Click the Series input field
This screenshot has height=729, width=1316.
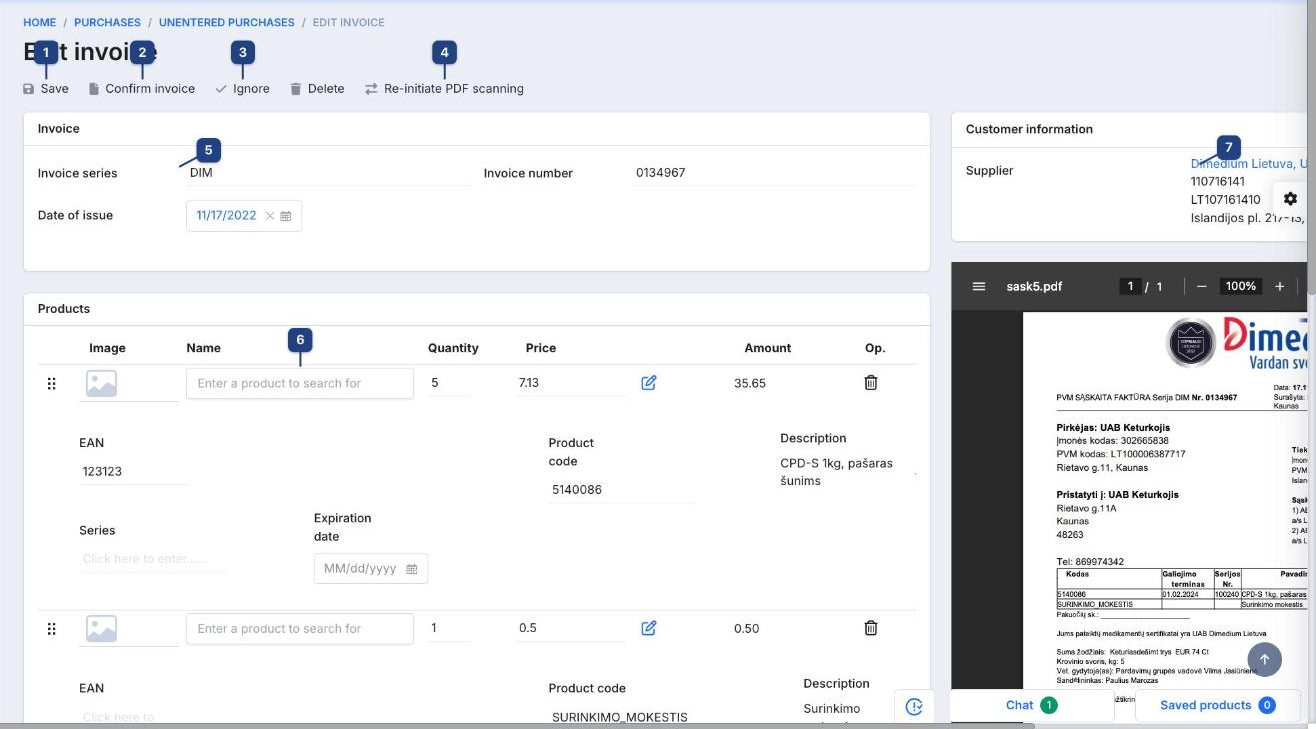(x=152, y=559)
